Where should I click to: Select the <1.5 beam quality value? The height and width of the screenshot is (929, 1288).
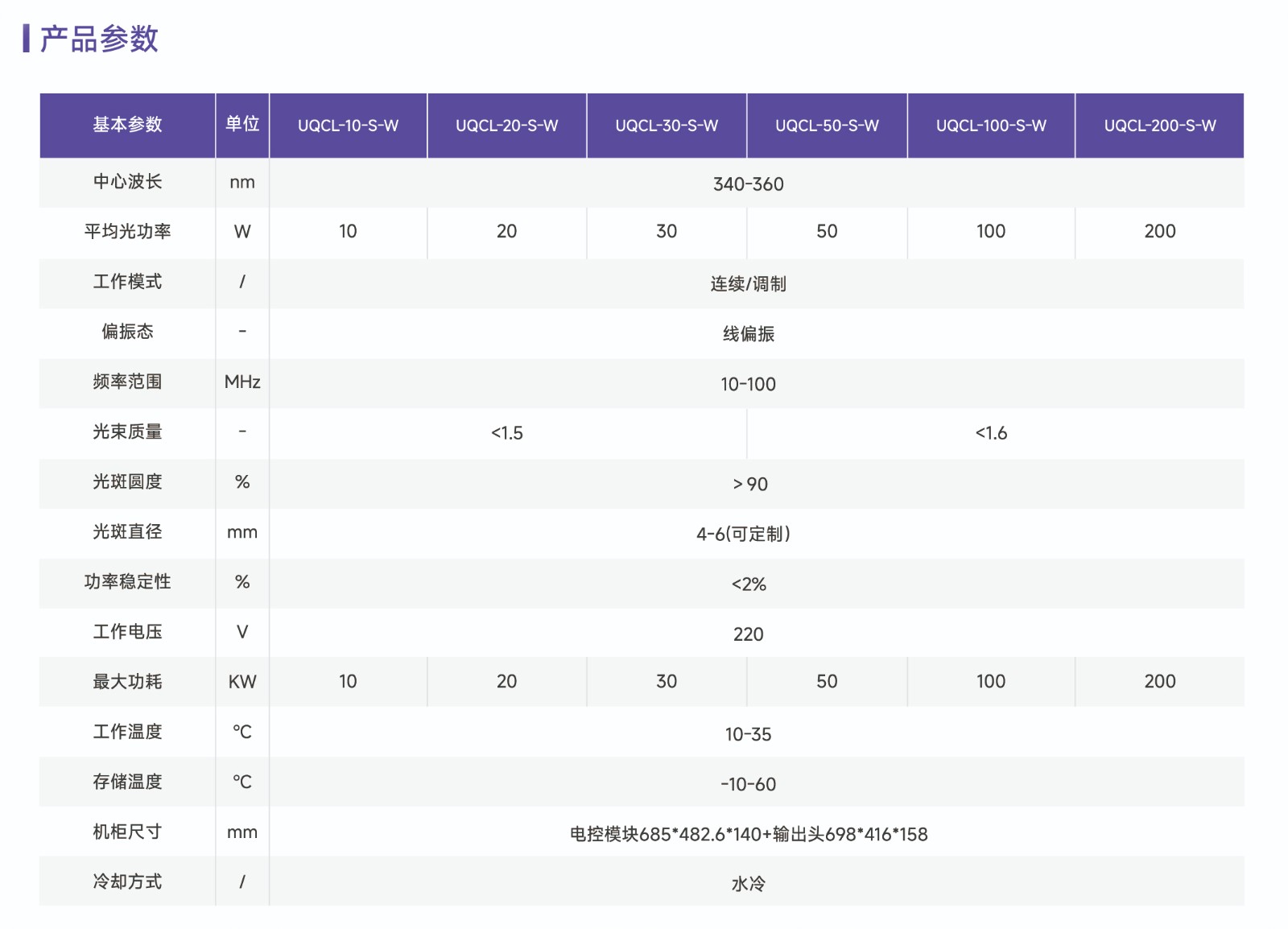(506, 433)
